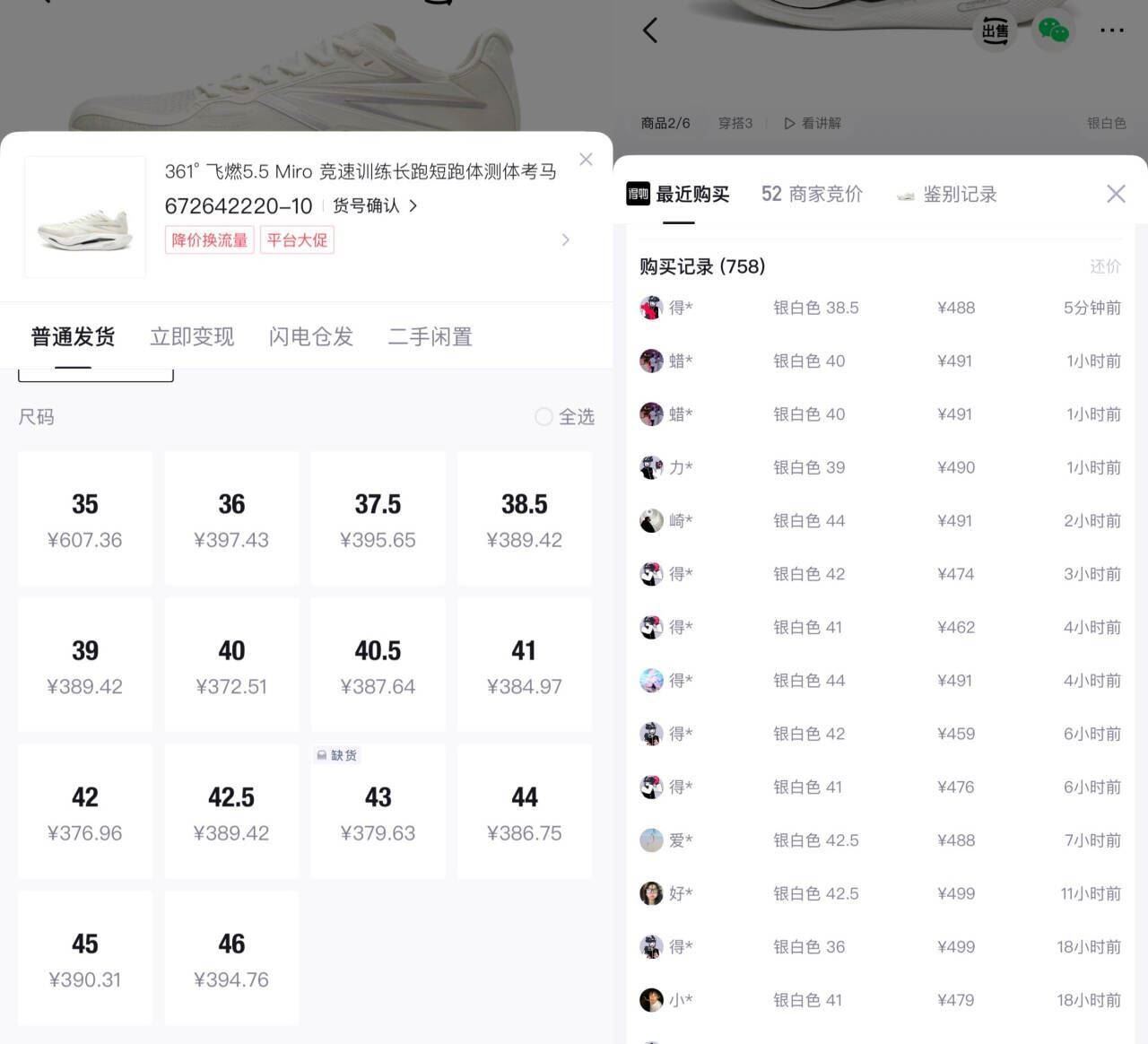Tap the 出售 sell icon
The image size is (1148, 1044).
coord(995,30)
